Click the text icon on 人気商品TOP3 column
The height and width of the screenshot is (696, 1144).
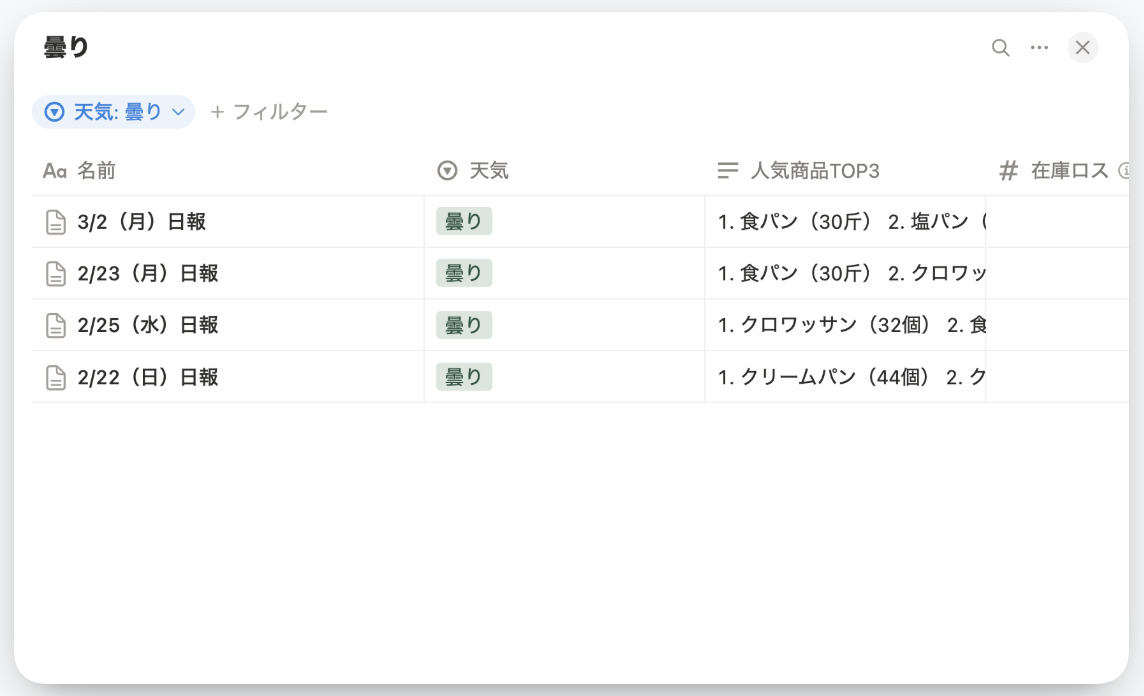727,170
